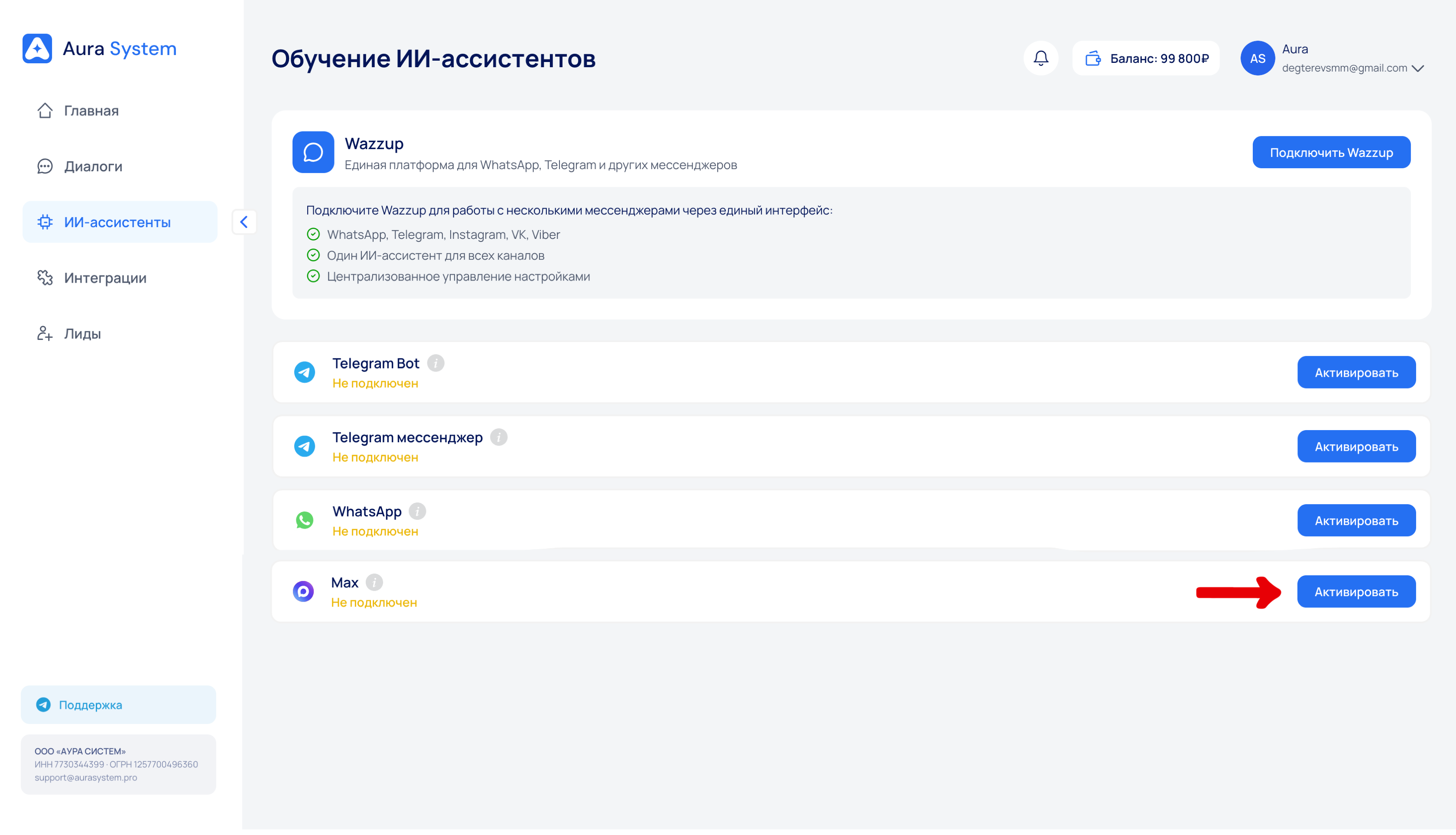The height and width of the screenshot is (835, 1456).
Task: Click the AS user avatar
Action: click(x=1257, y=59)
